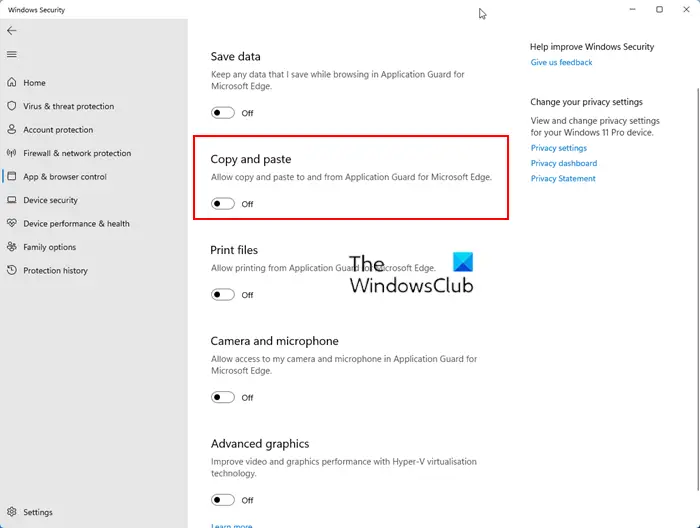Click the Firewall & network protection antenna icon
Screen dimensions: 700x528
(x=12, y=153)
